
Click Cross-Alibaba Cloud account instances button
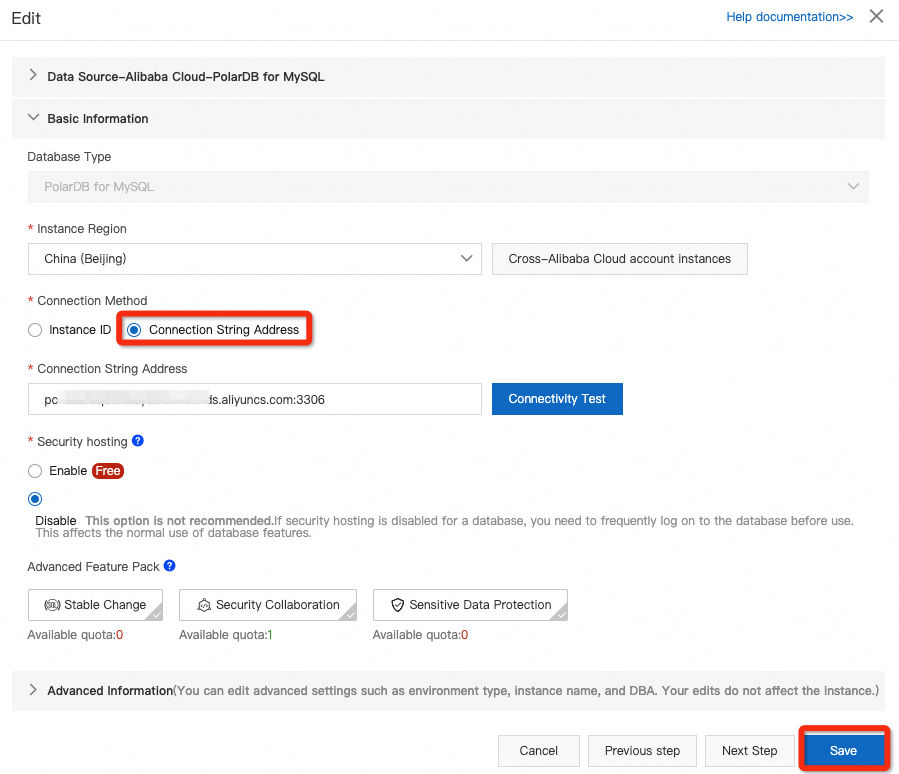tap(619, 259)
